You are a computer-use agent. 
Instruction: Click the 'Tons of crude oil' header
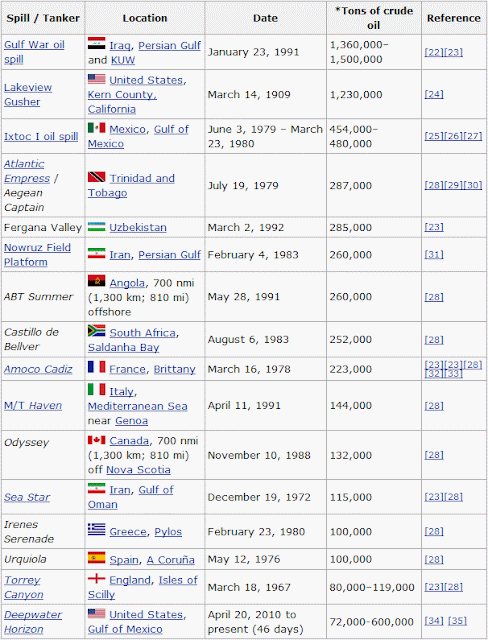point(374,18)
